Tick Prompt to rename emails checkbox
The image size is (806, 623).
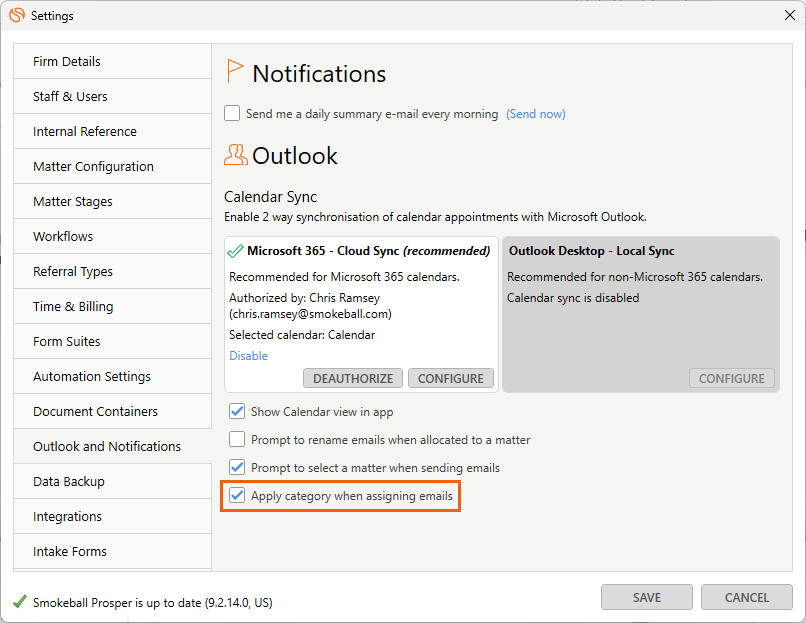(x=237, y=439)
